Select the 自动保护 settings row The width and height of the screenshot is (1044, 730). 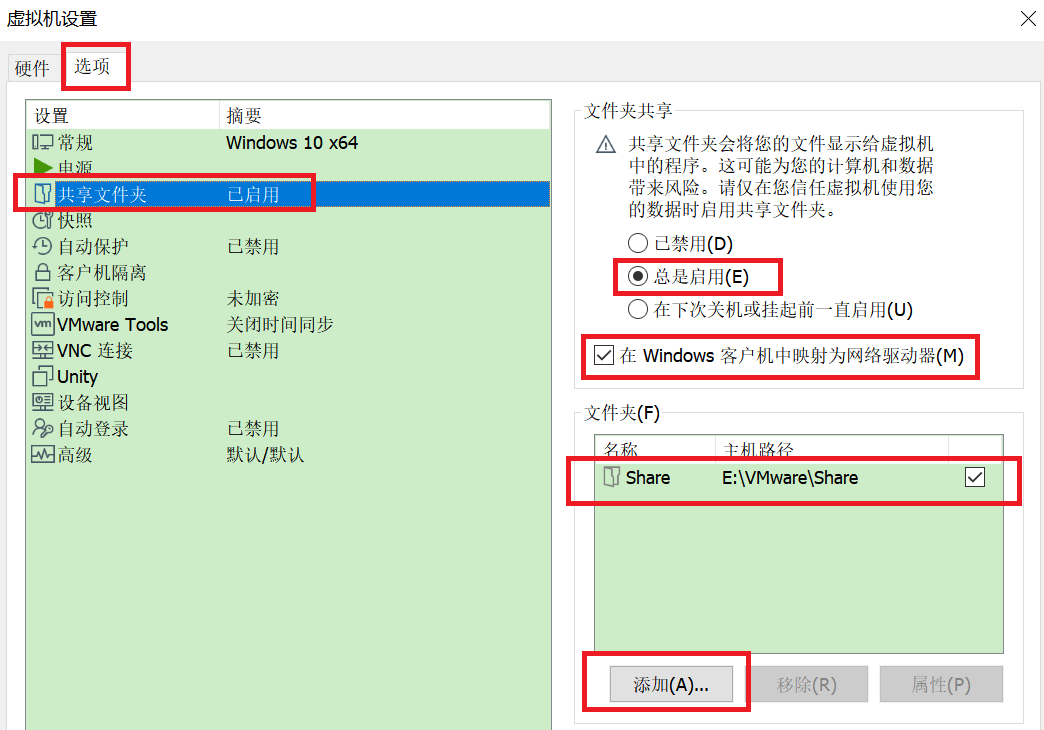pos(288,246)
